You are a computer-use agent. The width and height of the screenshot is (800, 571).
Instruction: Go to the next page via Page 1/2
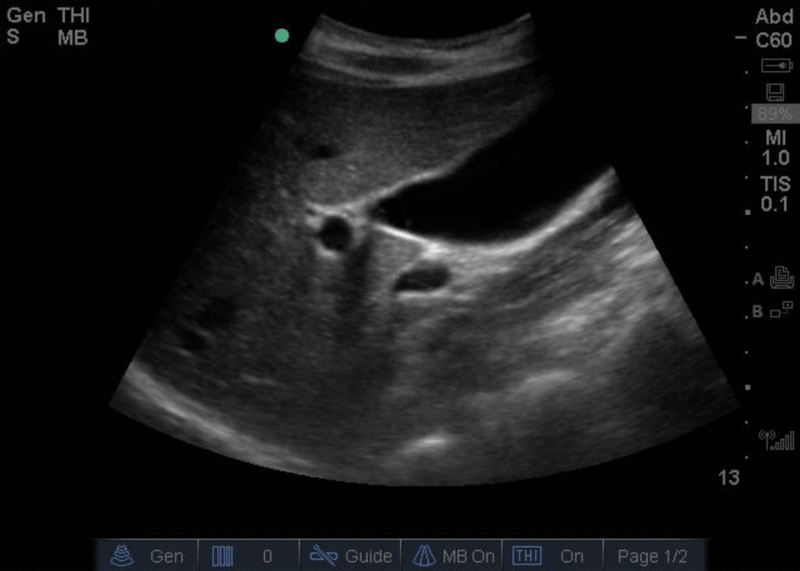655,555
